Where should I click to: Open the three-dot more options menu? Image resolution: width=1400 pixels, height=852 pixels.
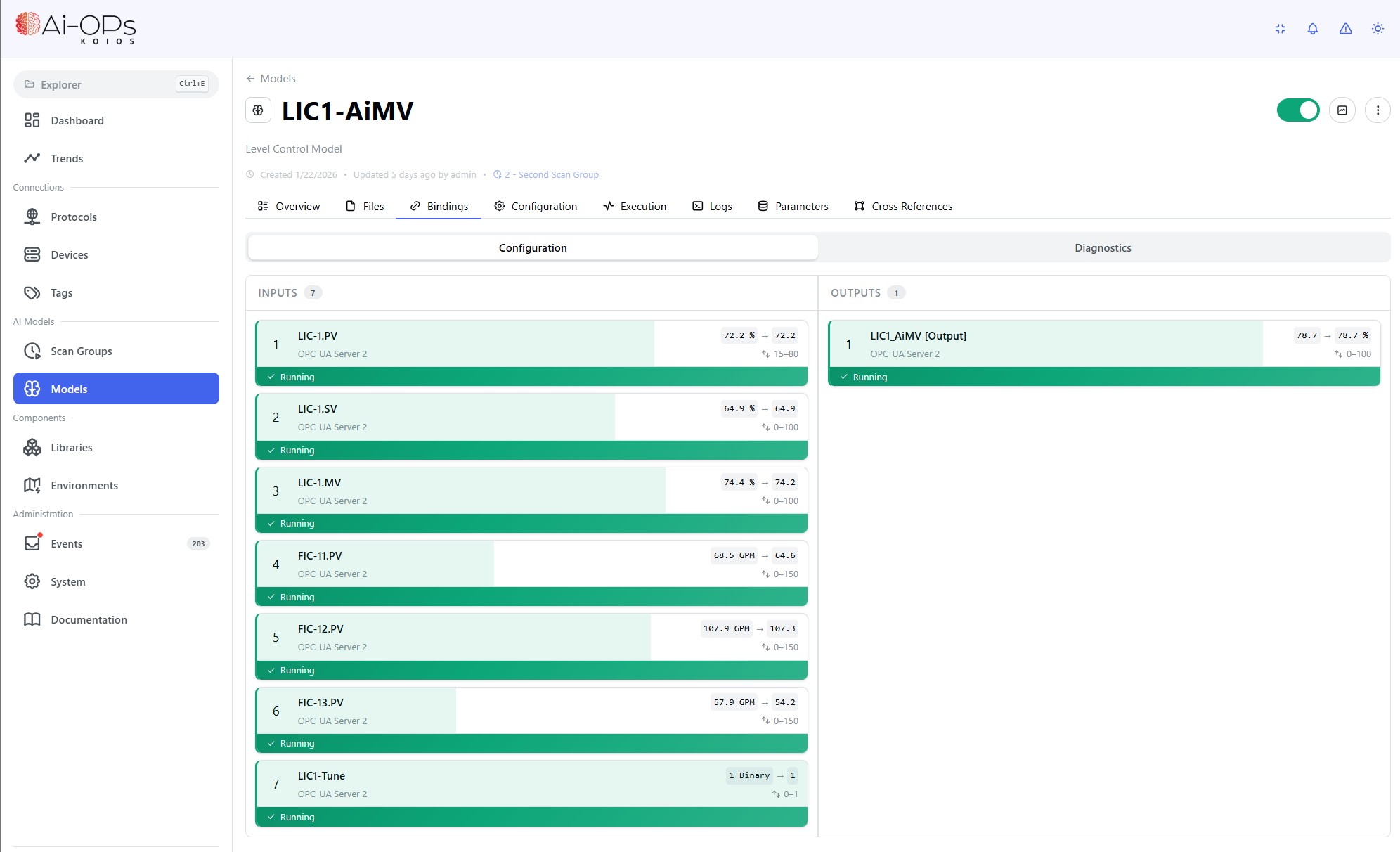point(1378,110)
